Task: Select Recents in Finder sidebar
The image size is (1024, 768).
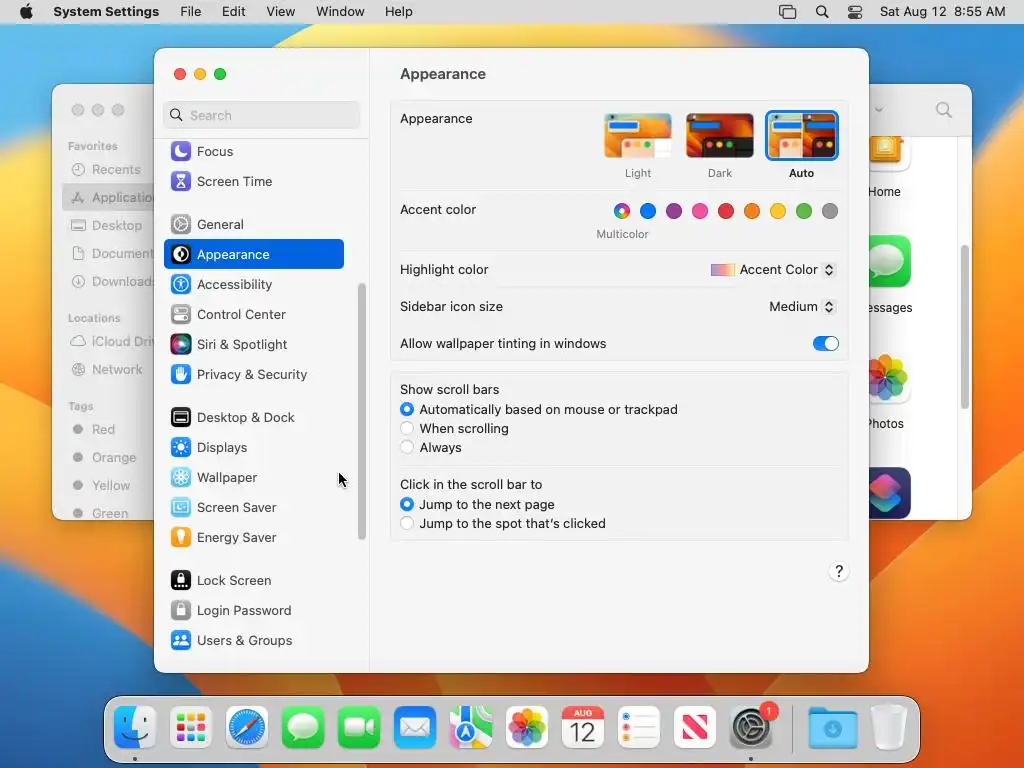Action: tap(108, 170)
